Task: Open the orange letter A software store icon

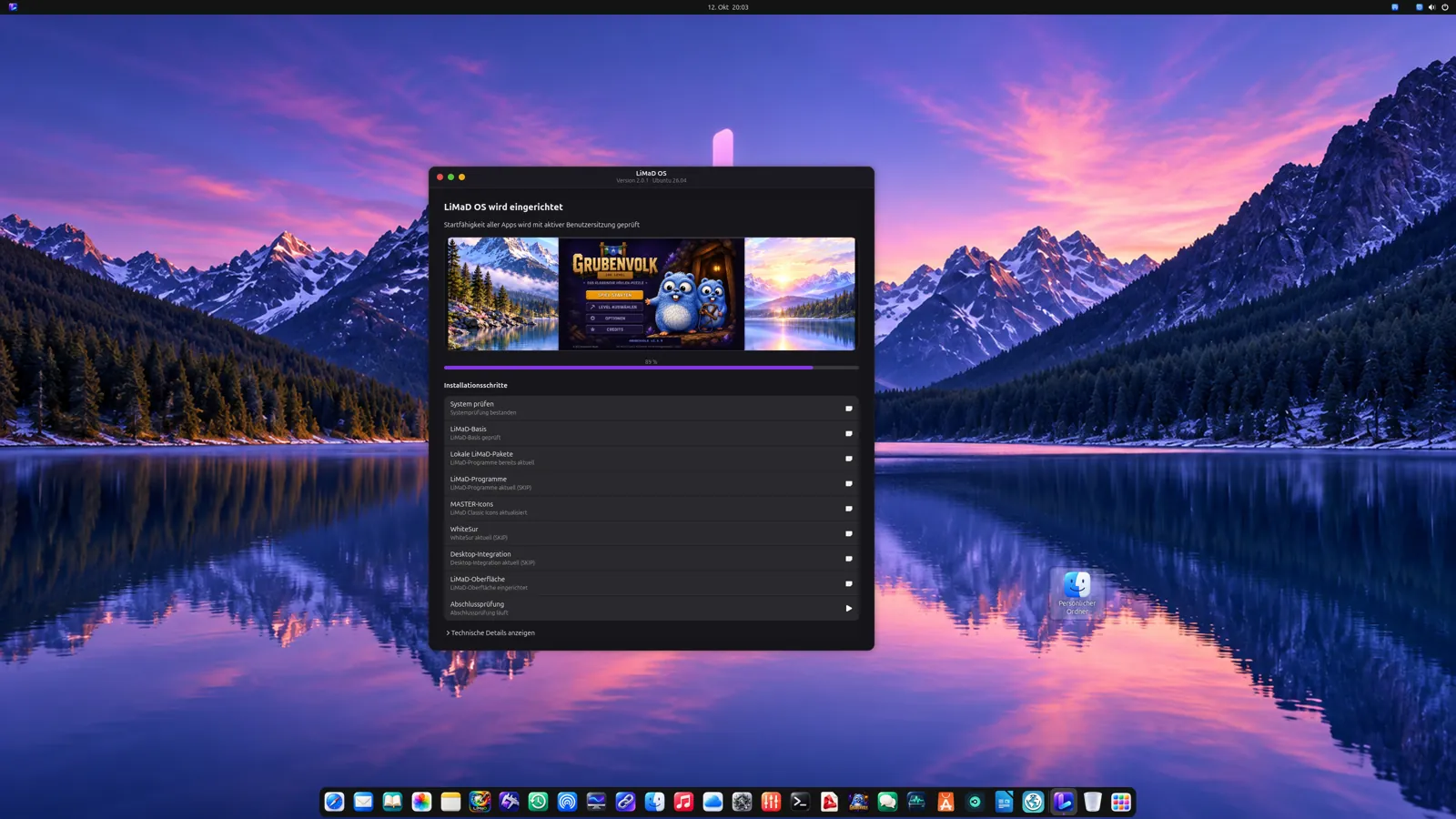Action: click(945, 802)
